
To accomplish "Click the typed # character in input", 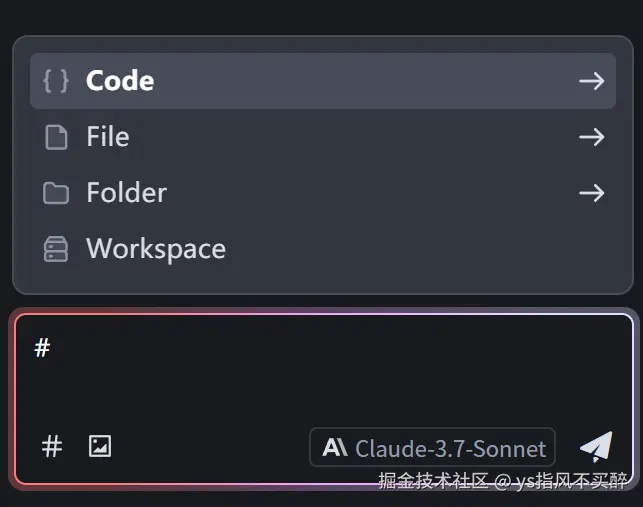I will click(42, 348).
